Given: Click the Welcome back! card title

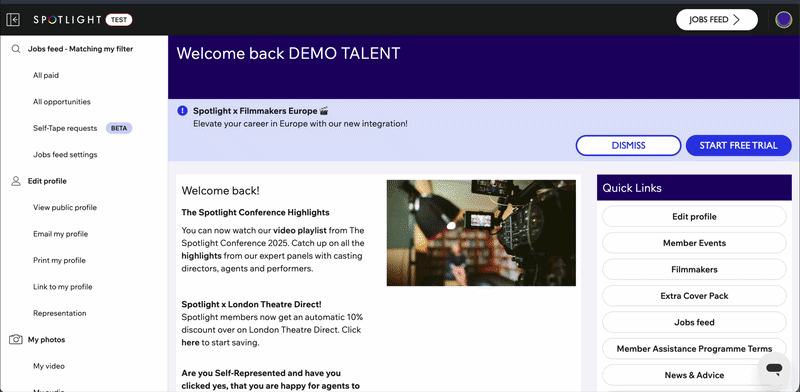Looking at the screenshot, I should coord(220,191).
